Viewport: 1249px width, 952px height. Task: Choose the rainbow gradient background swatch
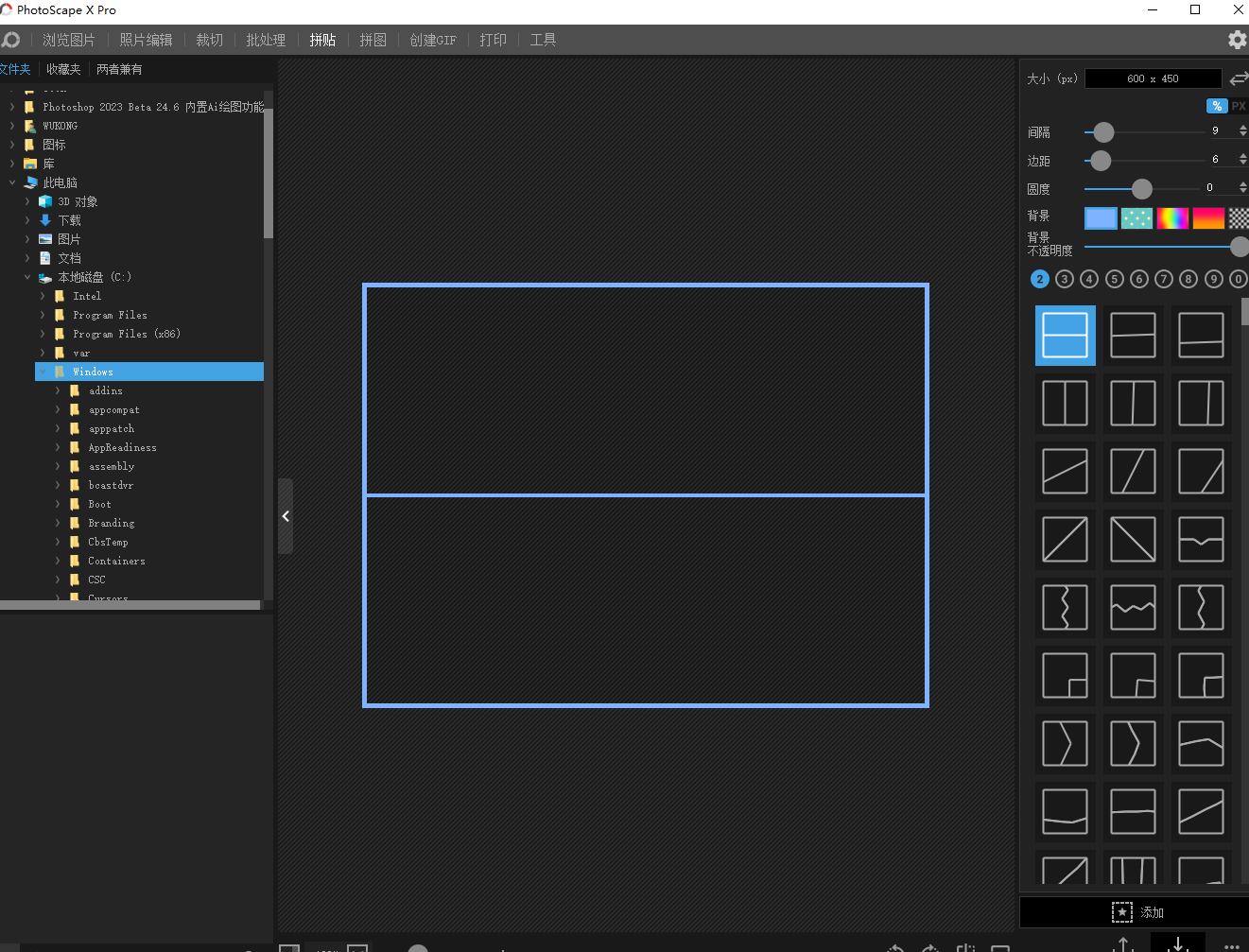(x=1172, y=218)
